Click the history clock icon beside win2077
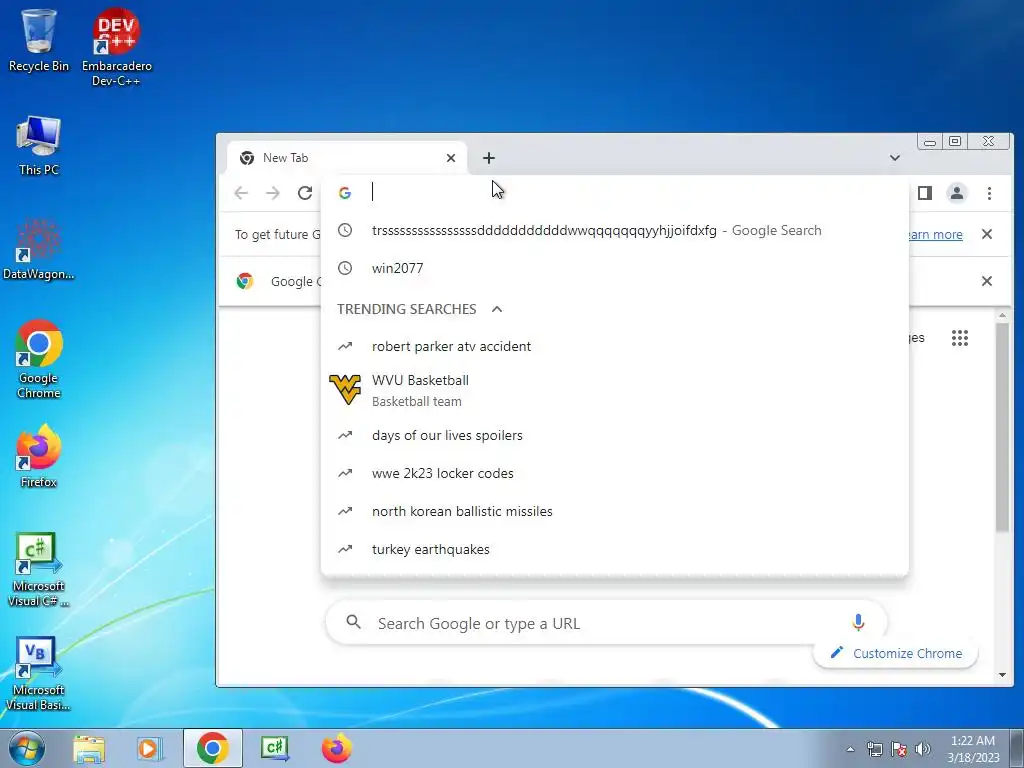1024x768 pixels. point(345,268)
